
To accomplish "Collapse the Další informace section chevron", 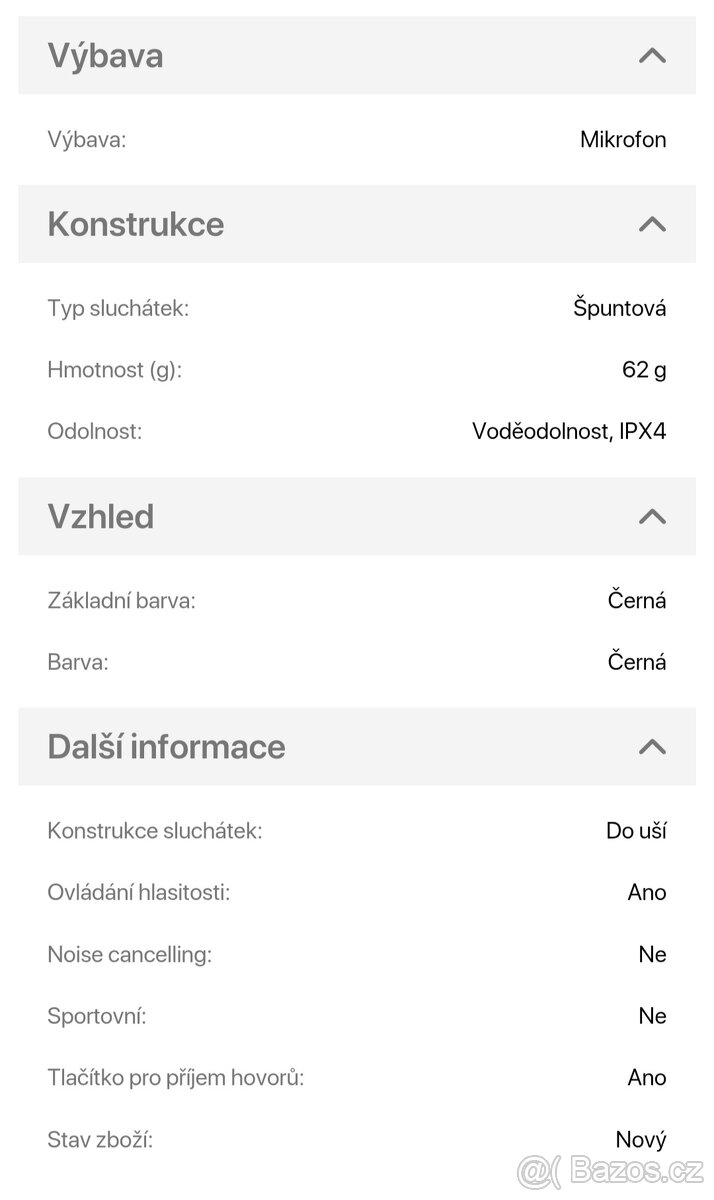I will point(652,747).
